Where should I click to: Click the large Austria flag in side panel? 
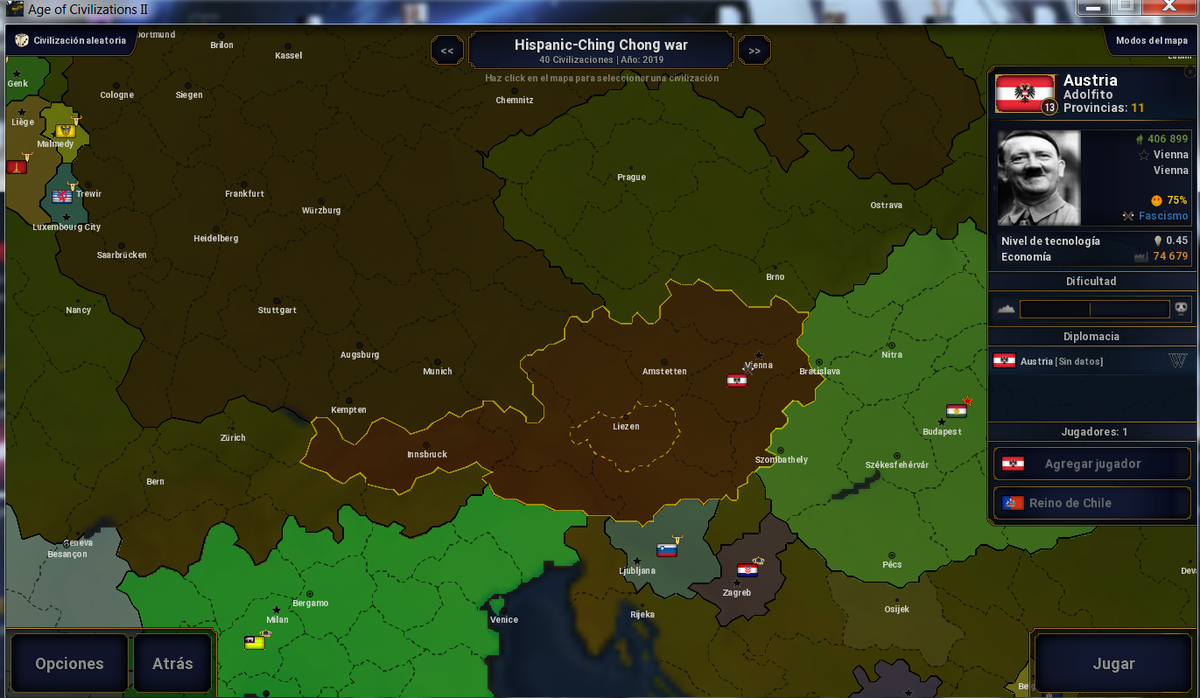click(1025, 94)
